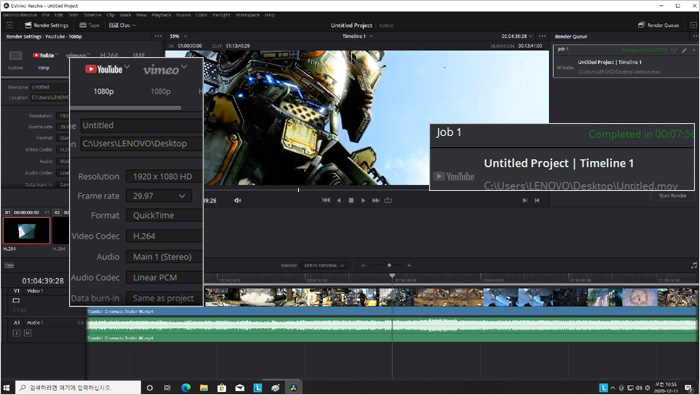700x395 pixels.
Task: Play reverse in the viewer
Action: click(339, 200)
